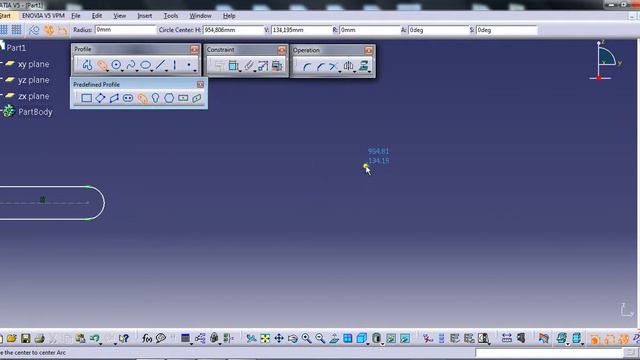The image size is (640, 360).
Task: Select the Point tool in Profile toolbar
Action: (x=189, y=65)
